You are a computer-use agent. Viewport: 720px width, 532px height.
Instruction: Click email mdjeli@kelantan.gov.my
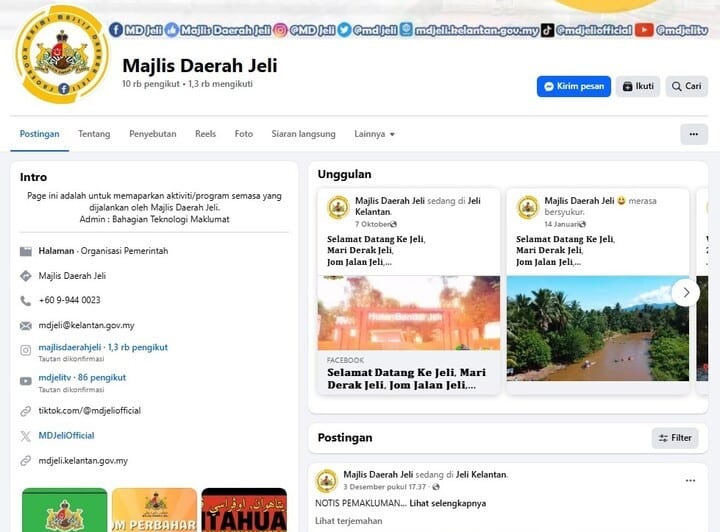[x=86, y=325]
